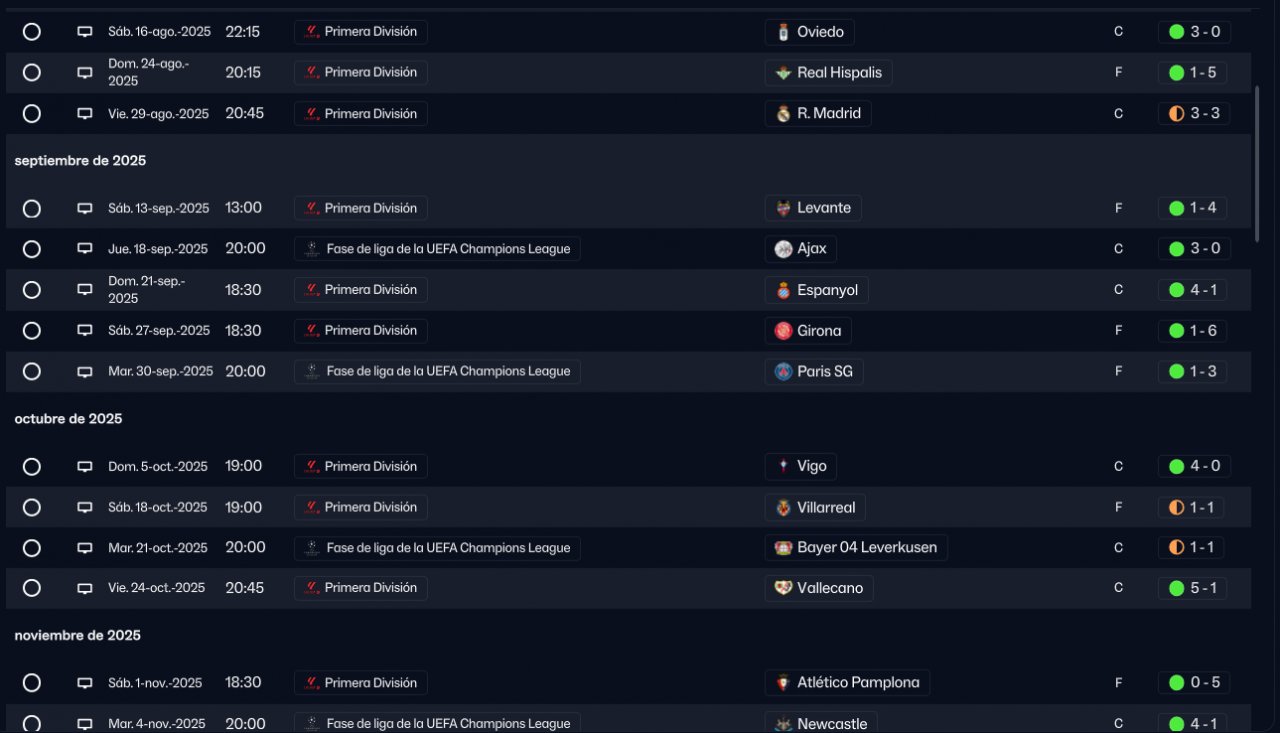Click the Villarreal club crest icon
This screenshot has height=733, width=1280.
click(783, 508)
